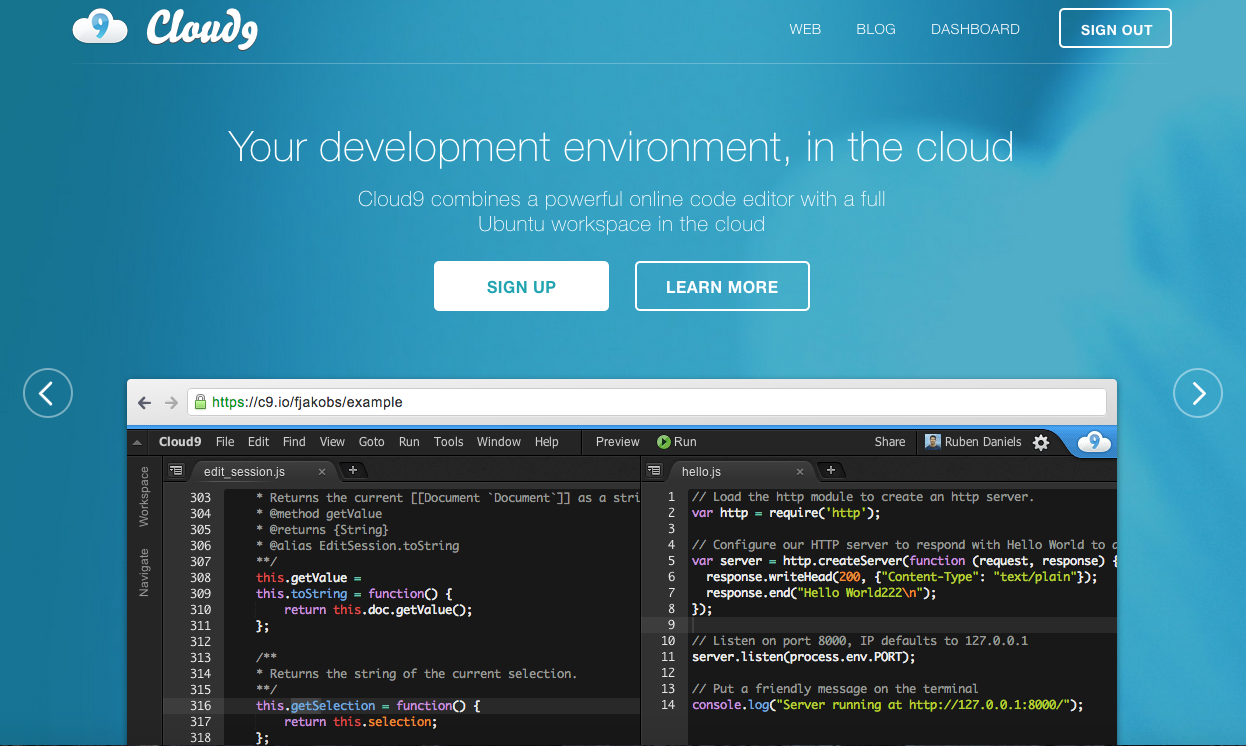Open the Edit menu

coord(259,442)
